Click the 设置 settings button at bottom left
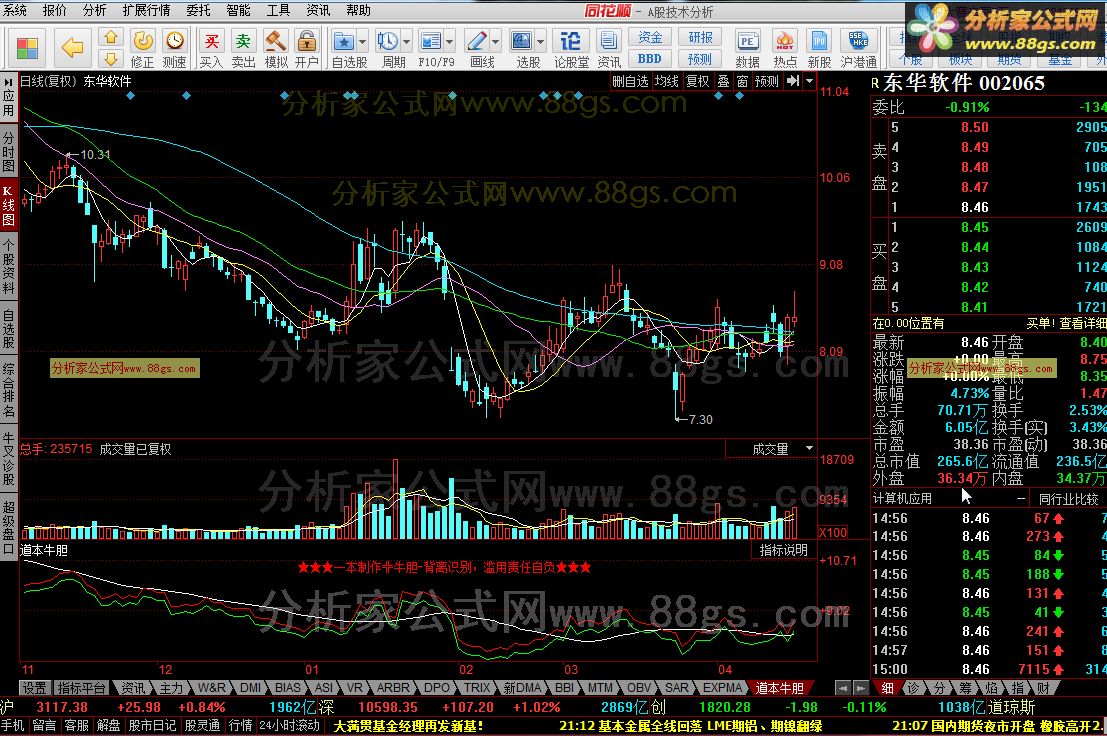 [x=34, y=687]
